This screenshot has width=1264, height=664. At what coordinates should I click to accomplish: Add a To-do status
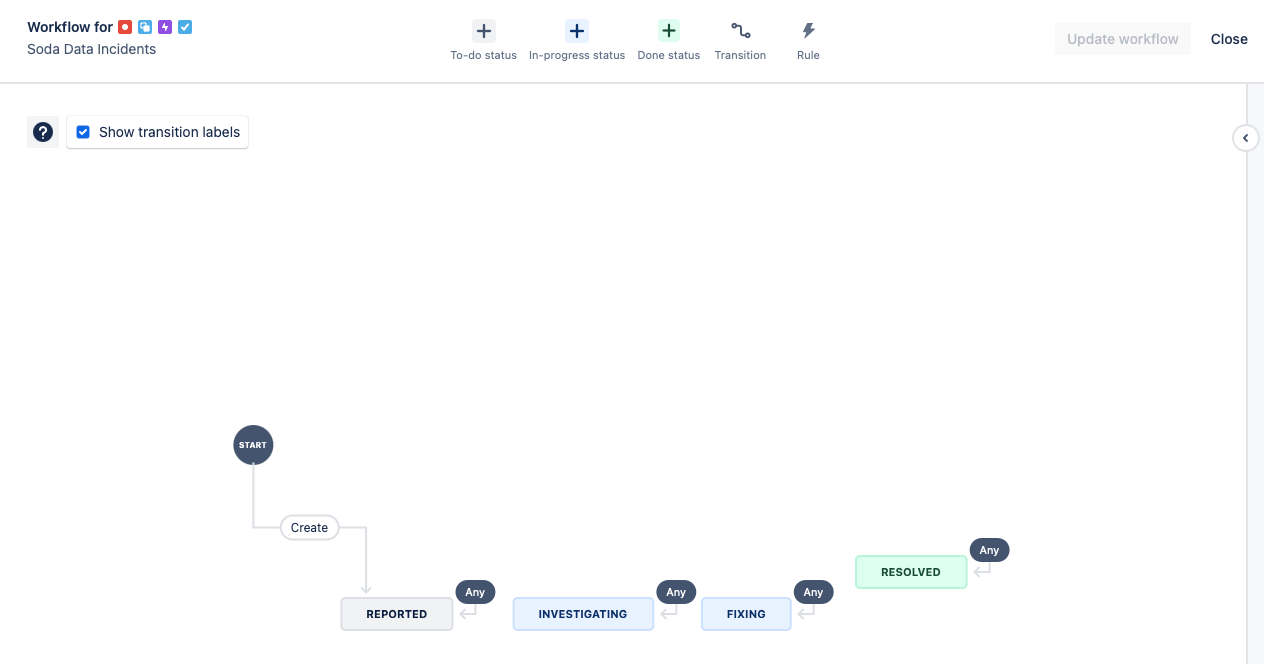484,31
